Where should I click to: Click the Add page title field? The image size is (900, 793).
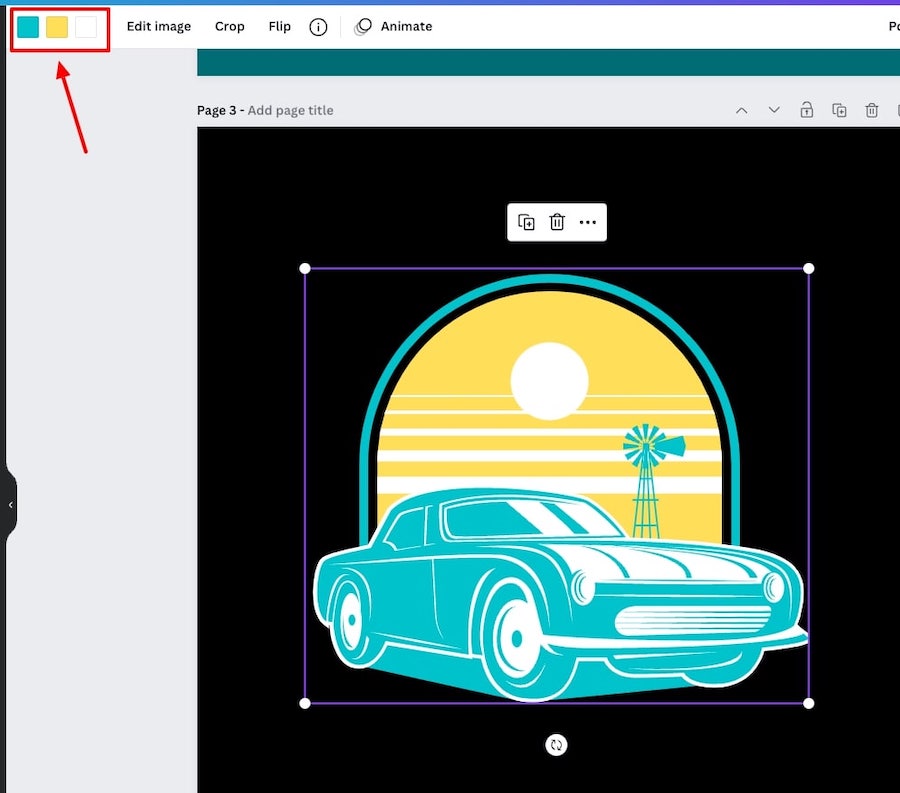[x=290, y=110]
